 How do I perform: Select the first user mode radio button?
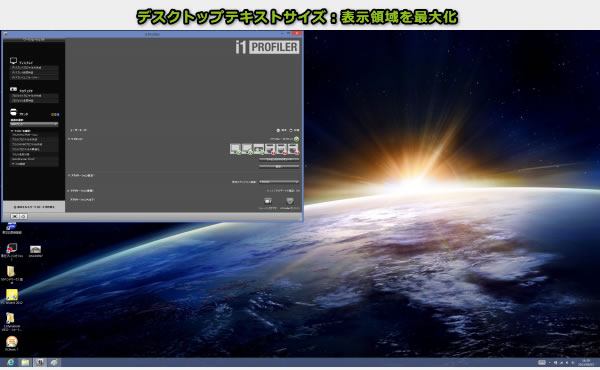[278, 130]
